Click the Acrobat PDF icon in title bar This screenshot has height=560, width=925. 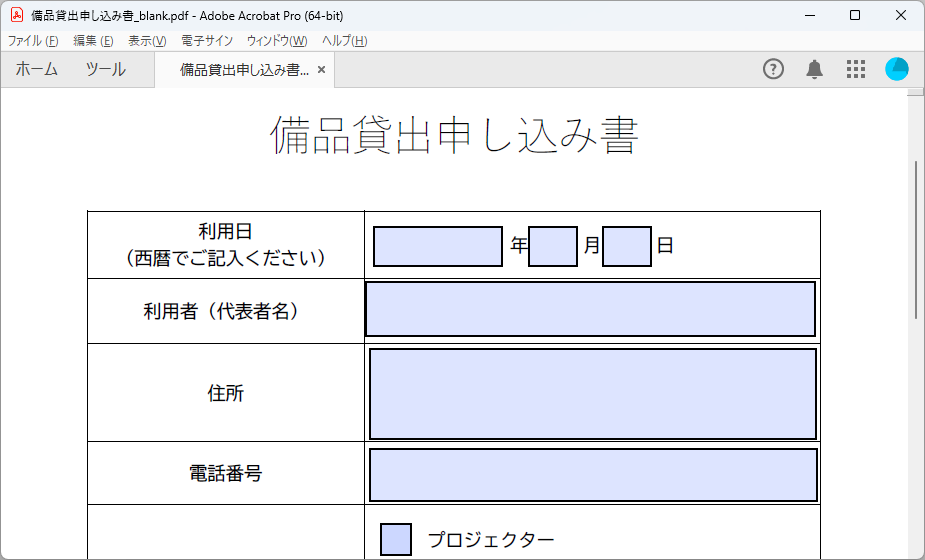click(17, 15)
